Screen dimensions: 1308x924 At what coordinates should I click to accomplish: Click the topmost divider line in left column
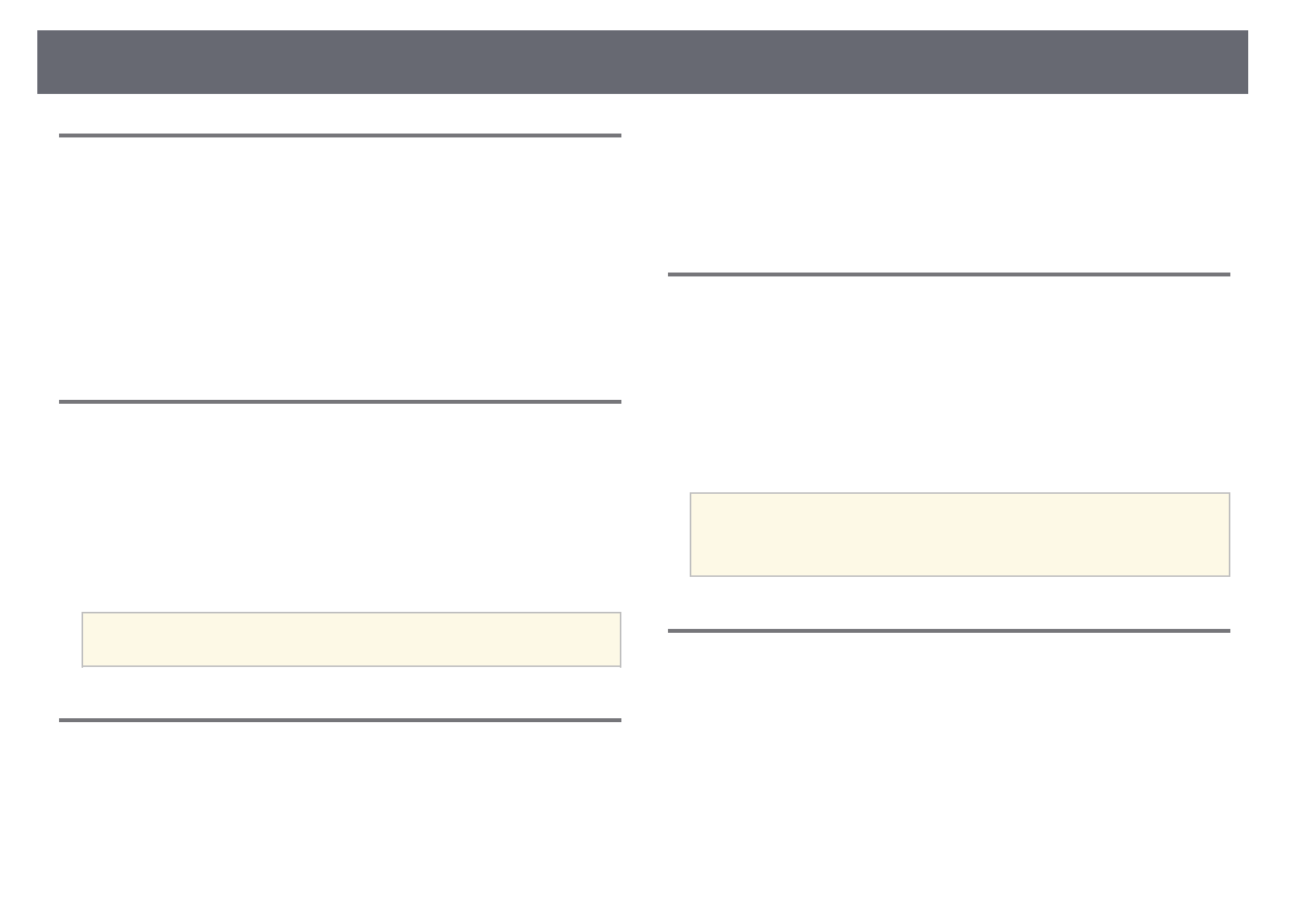(x=339, y=135)
